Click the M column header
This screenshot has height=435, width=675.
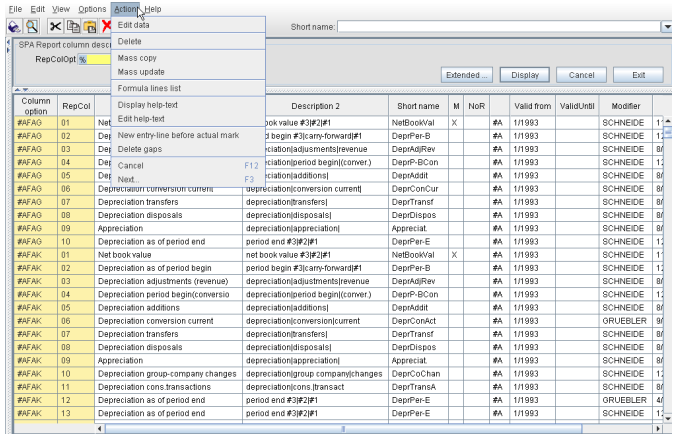[x=456, y=106]
